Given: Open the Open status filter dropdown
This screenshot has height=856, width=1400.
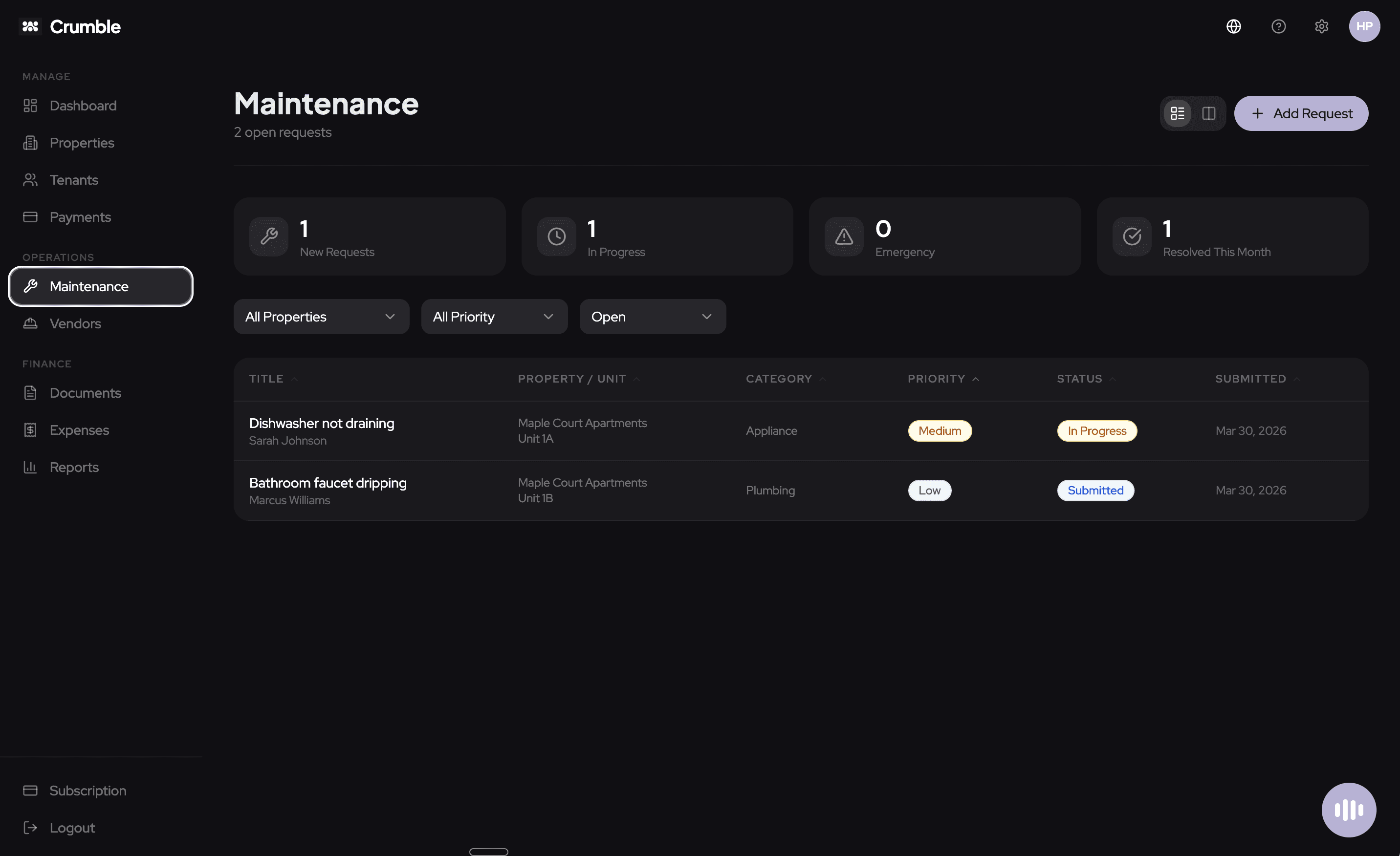Looking at the screenshot, I should click(x=652, y=317).
